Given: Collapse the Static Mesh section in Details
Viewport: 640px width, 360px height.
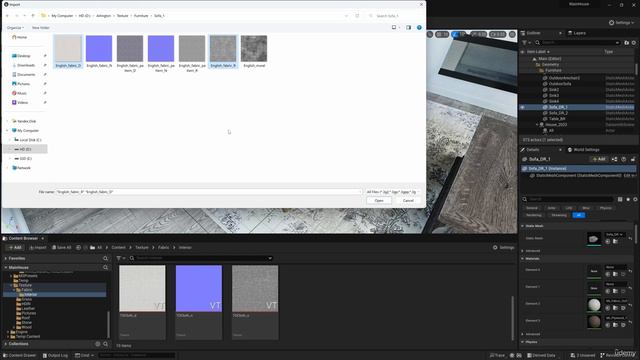Looking at the screenshot, I should [522, 226].
